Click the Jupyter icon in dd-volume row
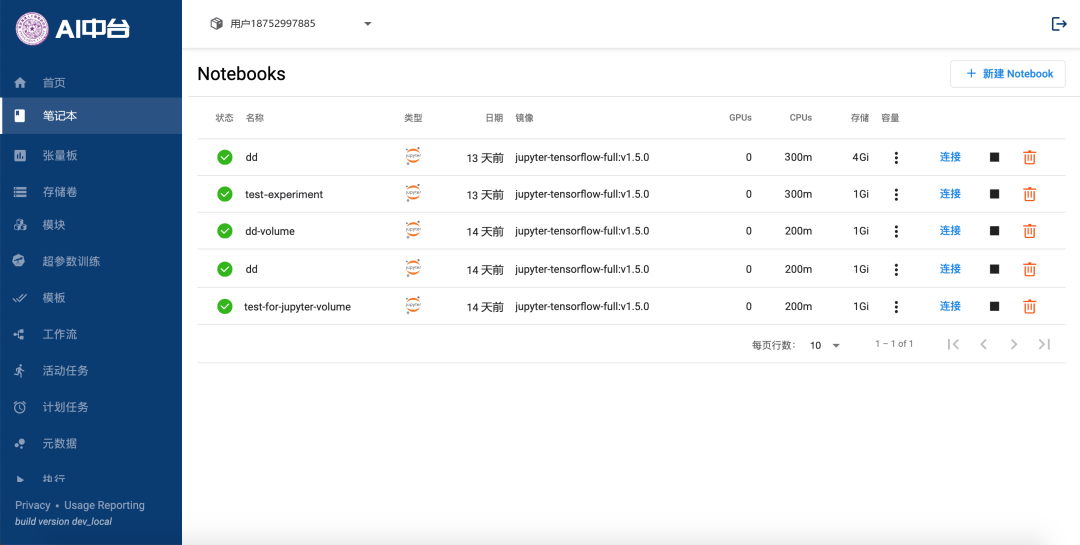This screenshot has width=1080, height=545. (413, 230)
